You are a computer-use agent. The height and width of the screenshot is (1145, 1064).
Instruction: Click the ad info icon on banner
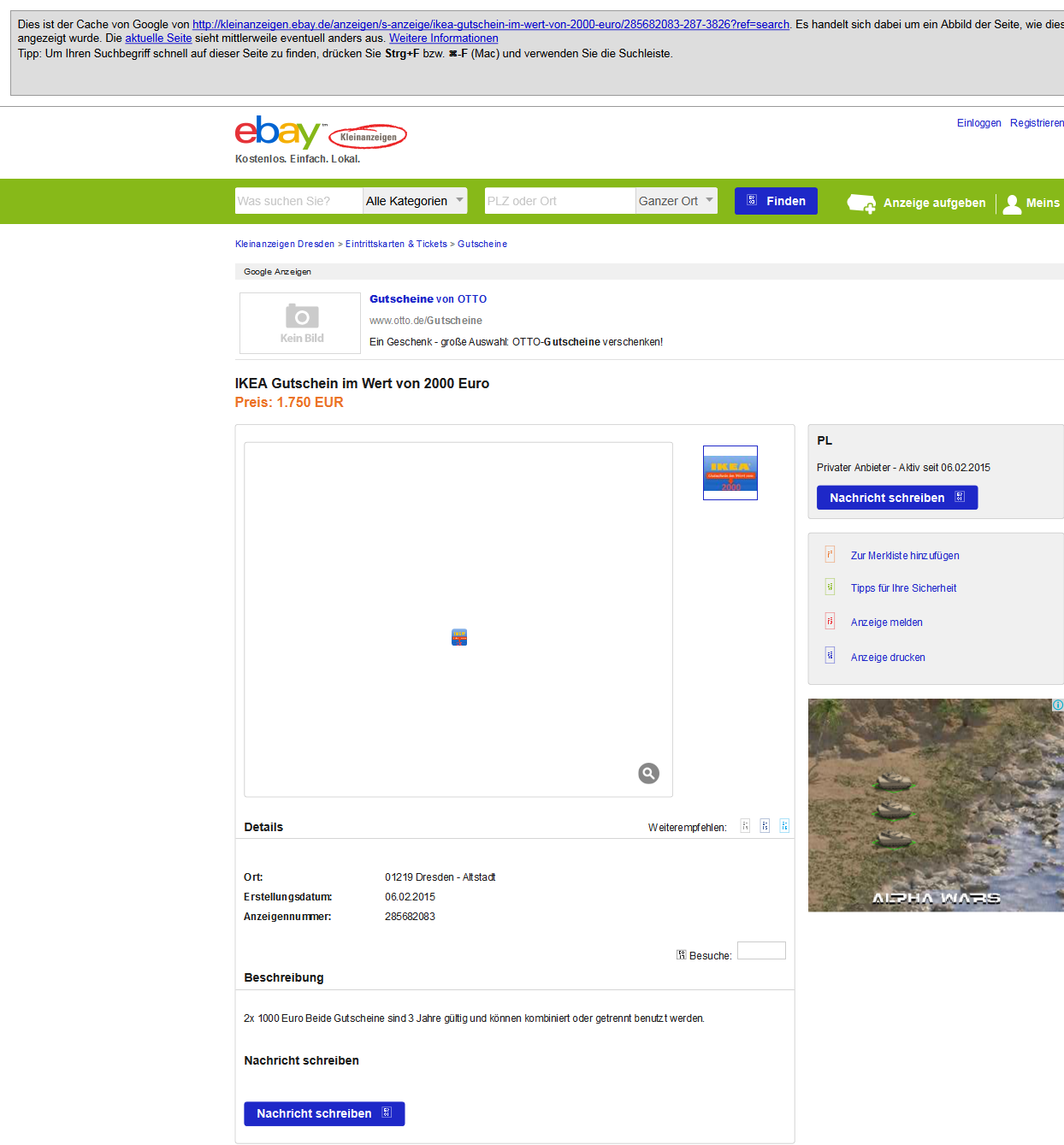pyautogui.click(x=1057, y=705)
